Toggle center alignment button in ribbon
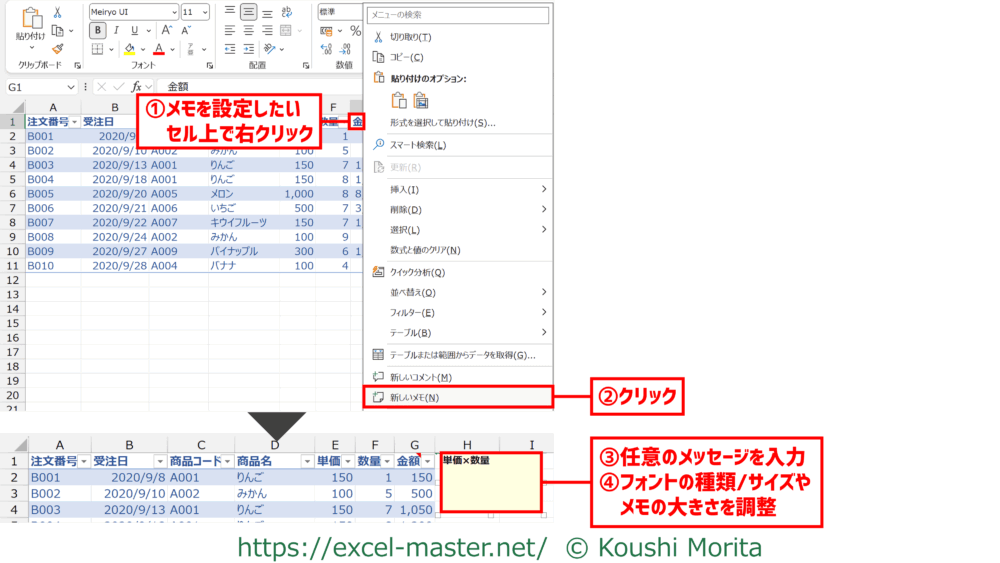The width and height of the screenshot is (1000, 563). (x=248, y=12)
